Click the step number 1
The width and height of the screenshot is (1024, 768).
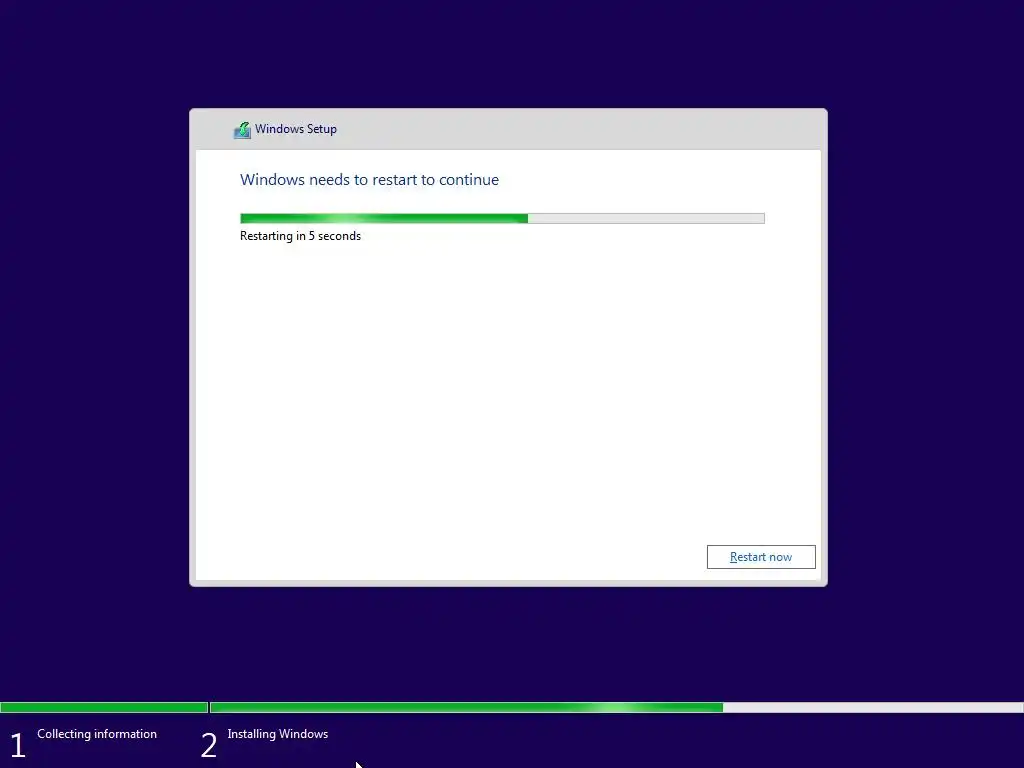coord(18,746)
